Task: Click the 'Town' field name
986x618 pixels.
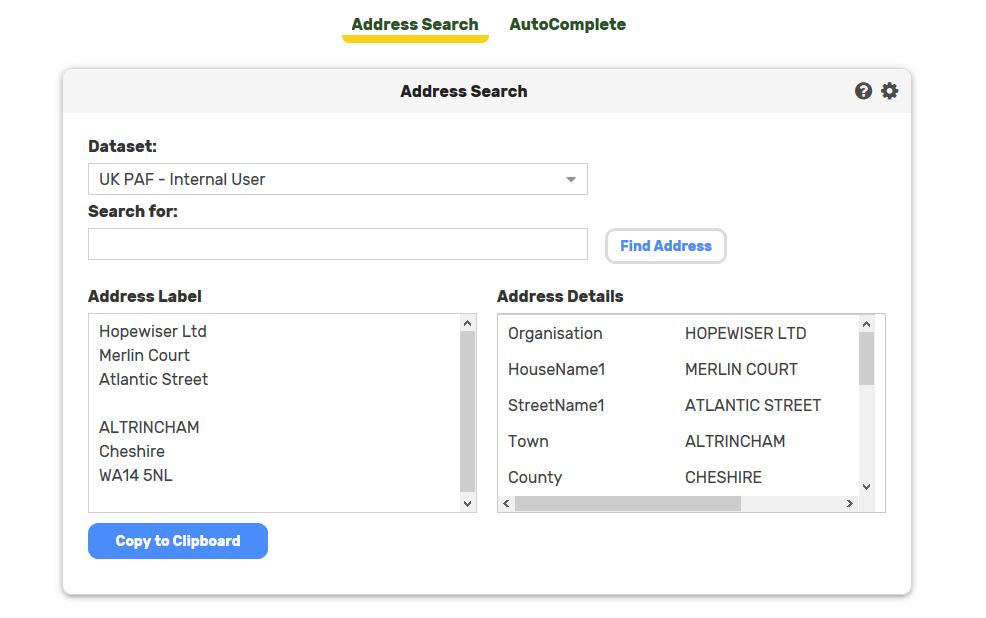Action: pyautogui.click(x=528, y=441)
